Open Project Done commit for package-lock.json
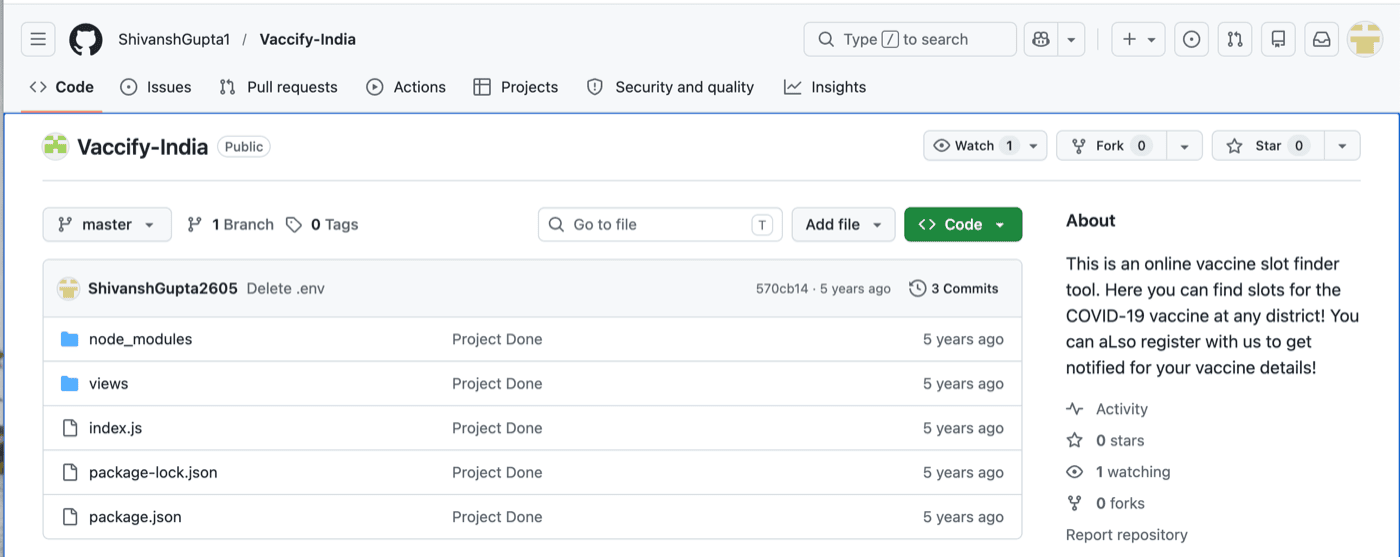The height and width of the screenshot is (557, 1400). 497,472
